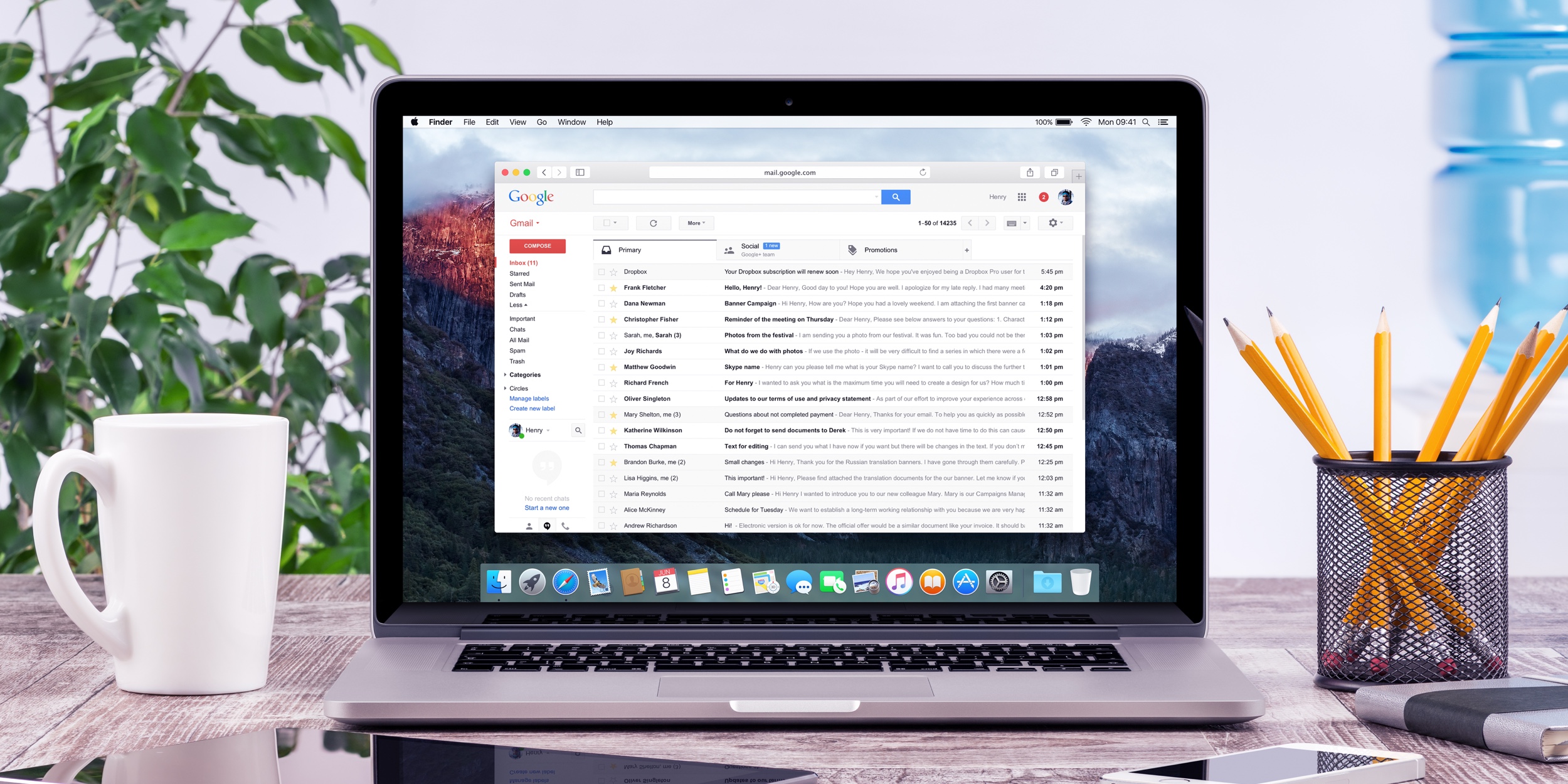Open Finder in the macOS dock

[499, 582]
